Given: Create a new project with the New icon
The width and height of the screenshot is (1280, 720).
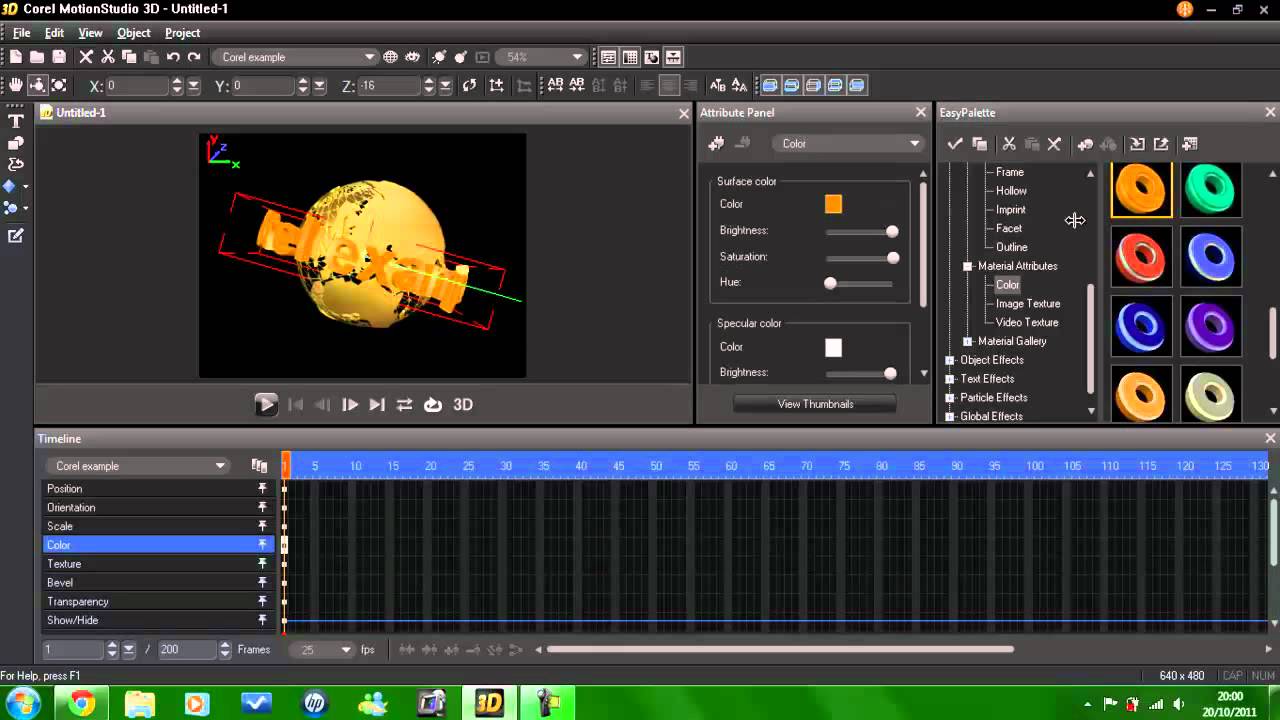Looking at the screenshot, I should coord(16,57).
